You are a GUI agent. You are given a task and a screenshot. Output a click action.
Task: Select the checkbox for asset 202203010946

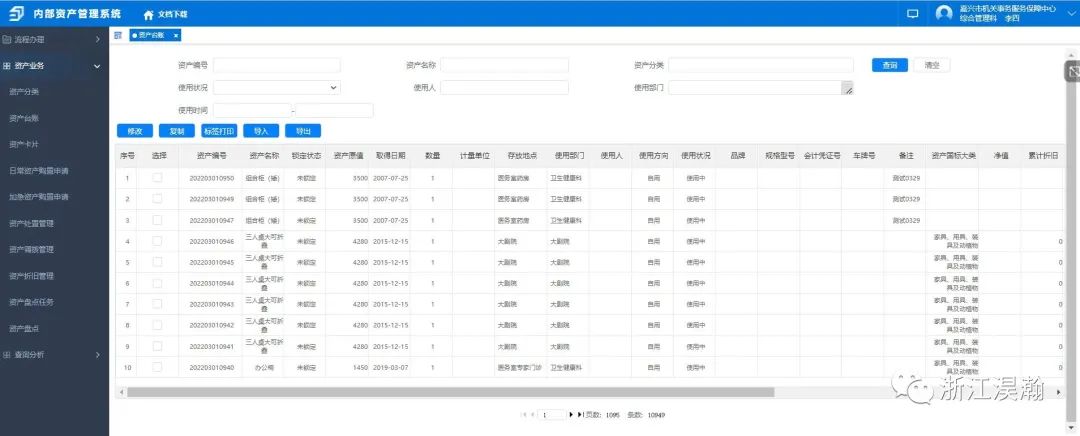157,241
